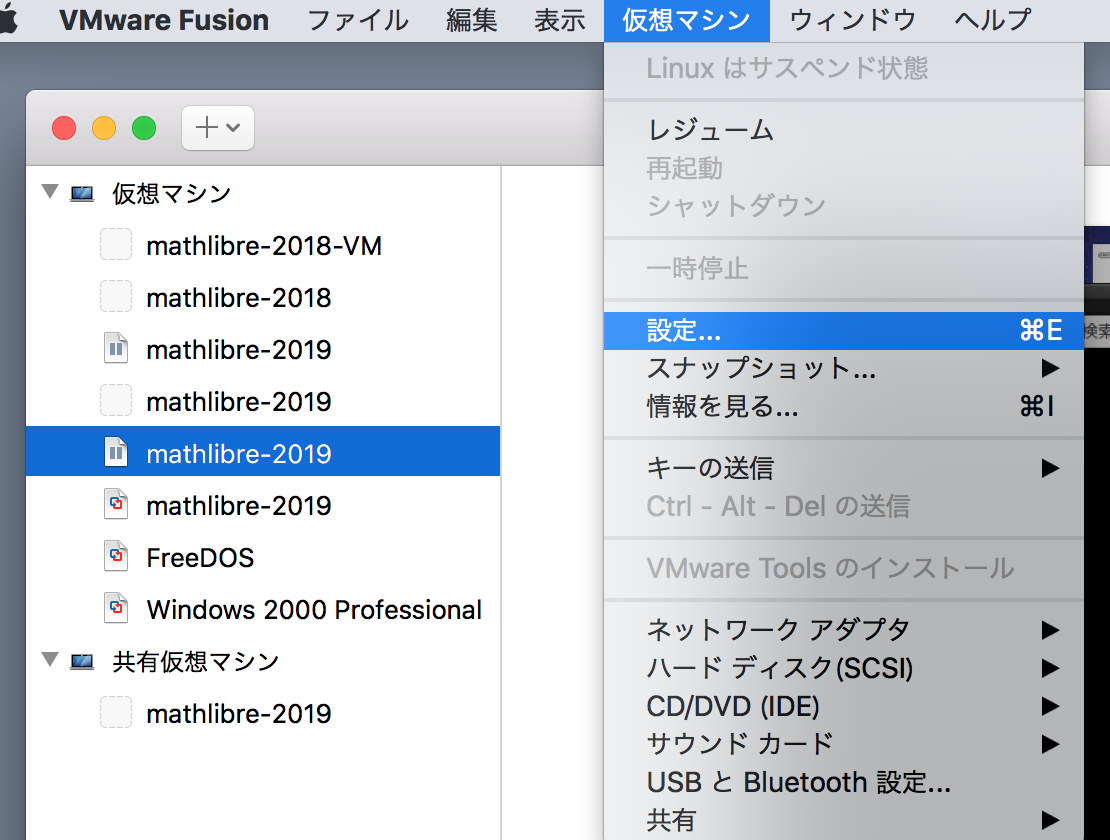Click the red close window button

coord(64,128)
